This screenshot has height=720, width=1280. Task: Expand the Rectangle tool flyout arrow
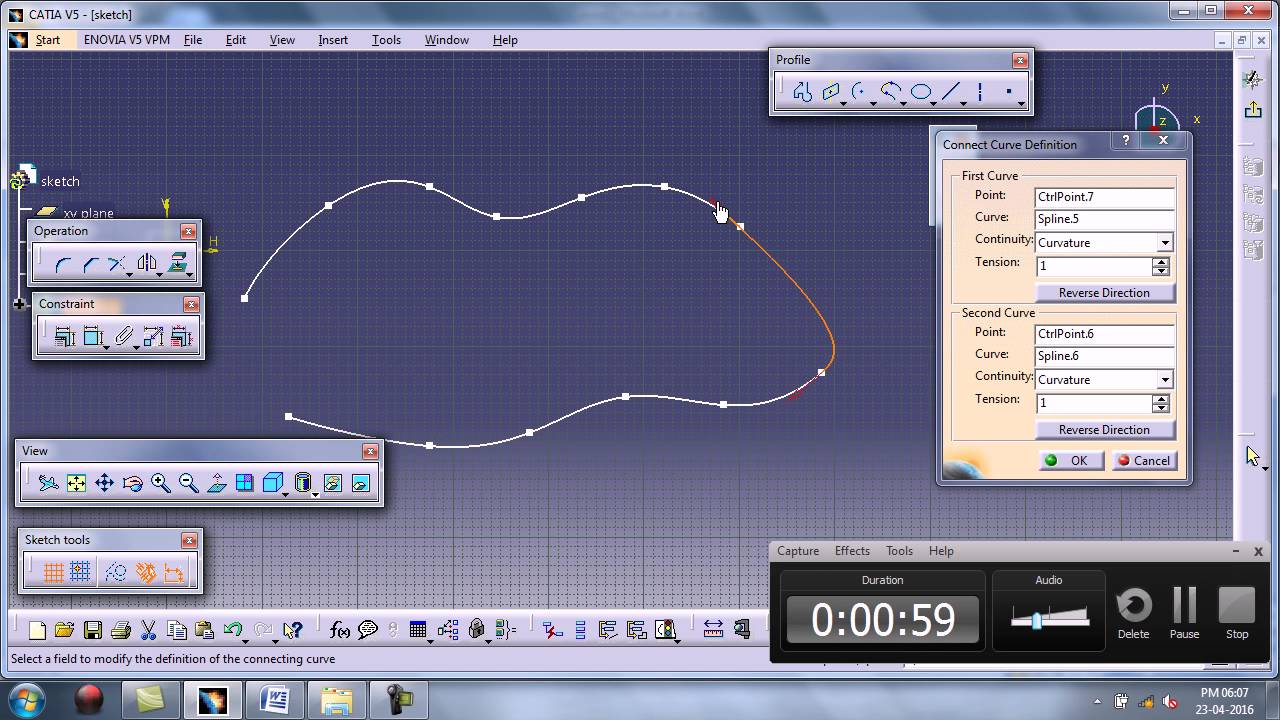(844, 103)
